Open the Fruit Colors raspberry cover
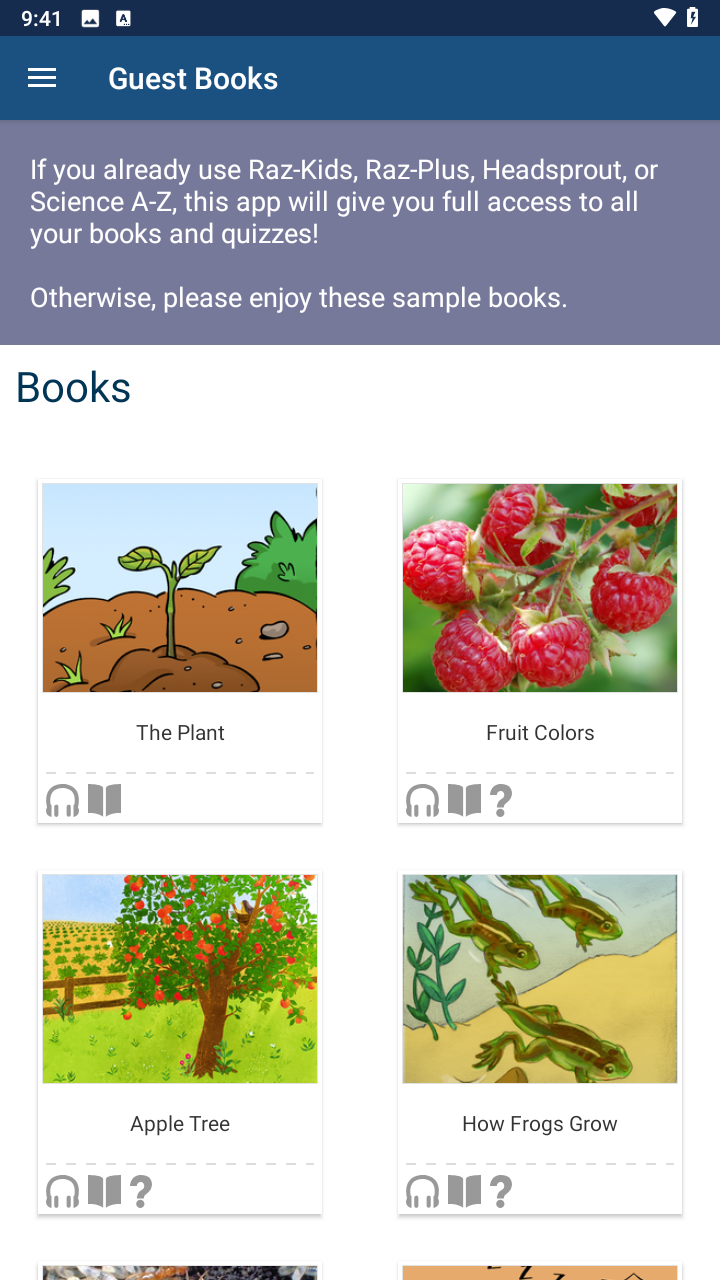The width and height of the screenshot is (720, 1280). tap(540, 588)
